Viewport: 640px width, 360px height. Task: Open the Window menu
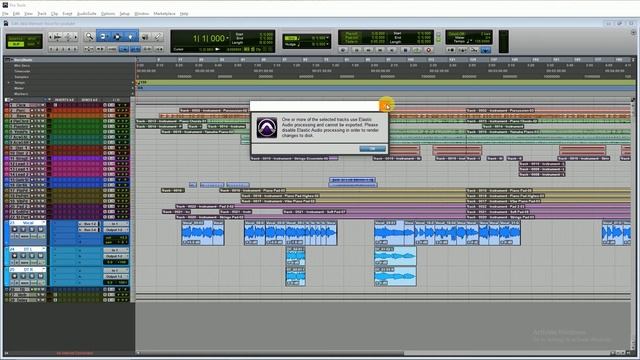pyautogui.click(x=142, y=13)
